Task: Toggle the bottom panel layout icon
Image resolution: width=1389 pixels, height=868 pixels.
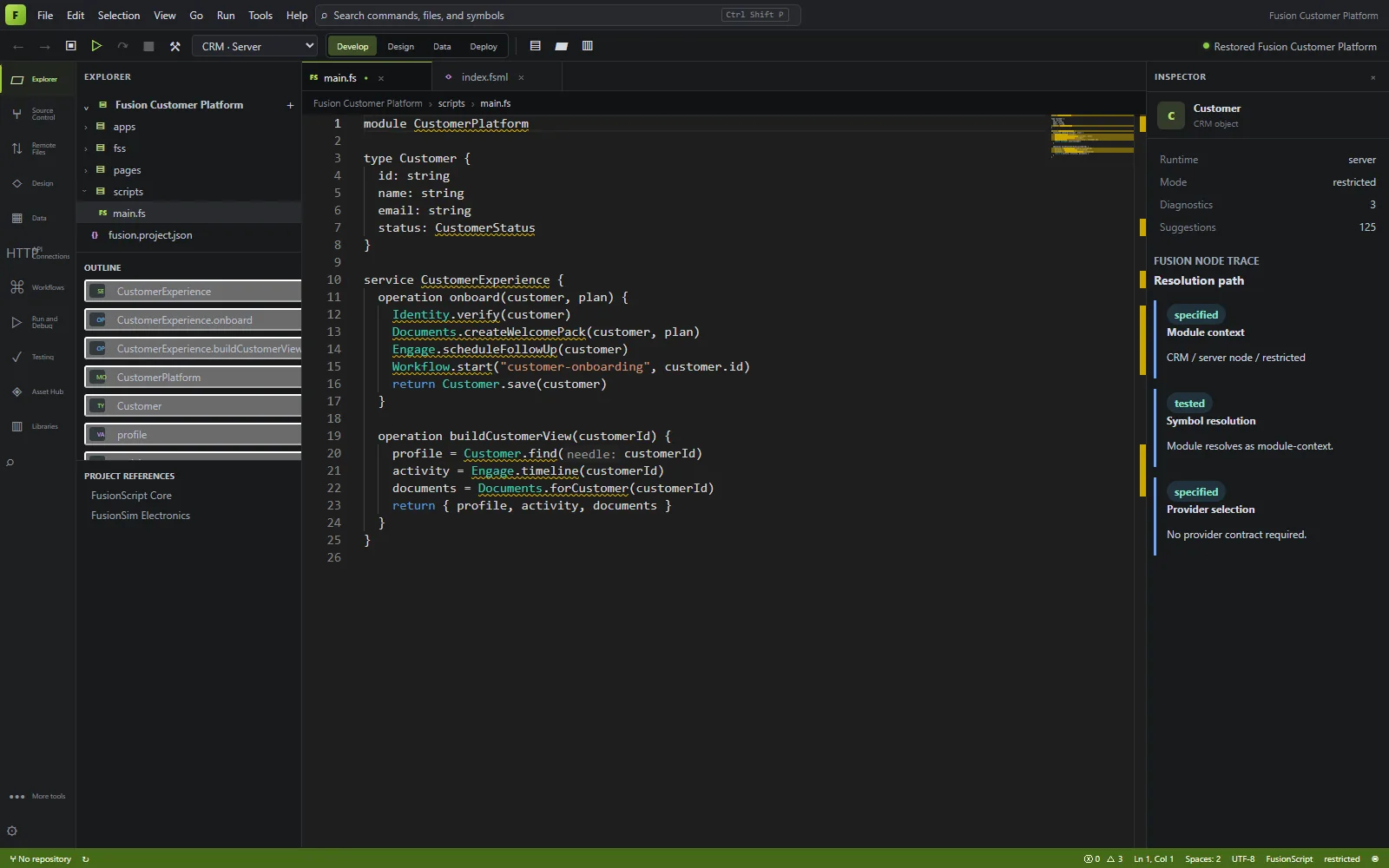Action: [562, 46]
